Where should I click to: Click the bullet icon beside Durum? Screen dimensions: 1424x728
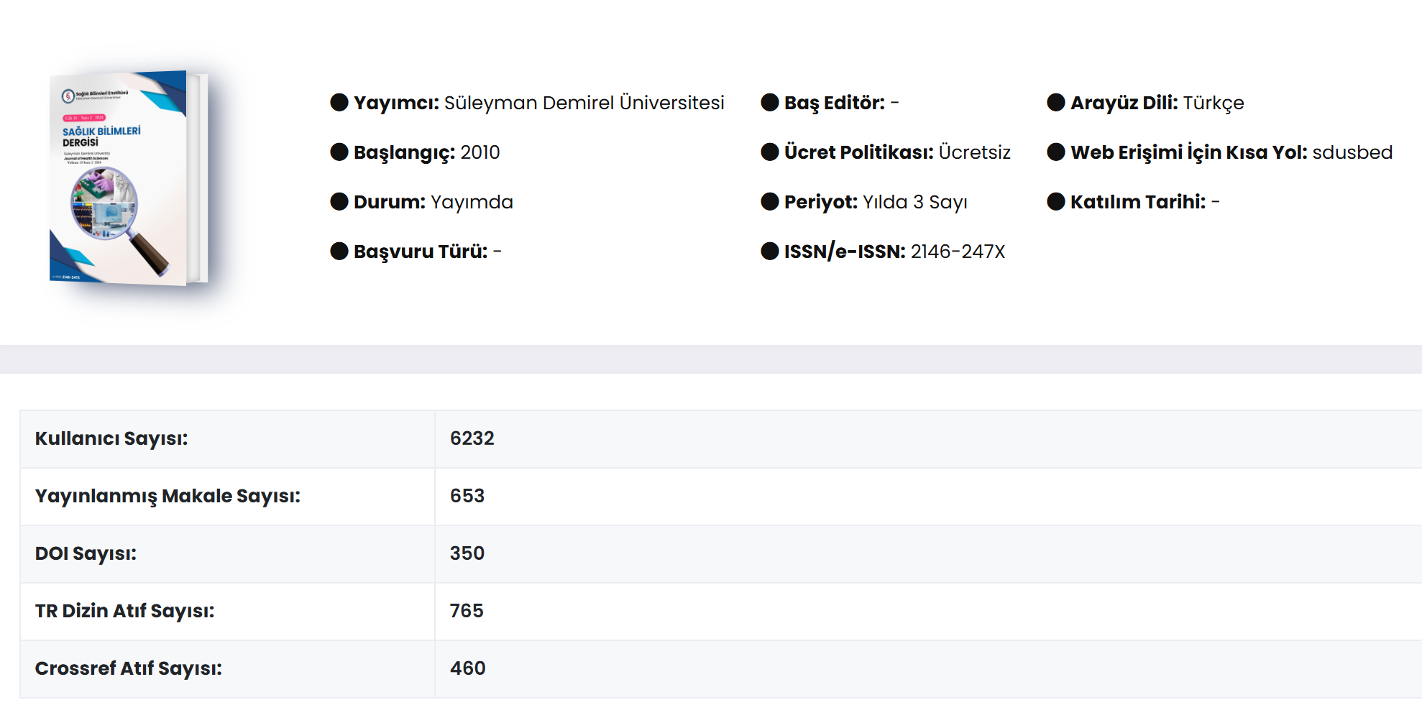point(339,202)
